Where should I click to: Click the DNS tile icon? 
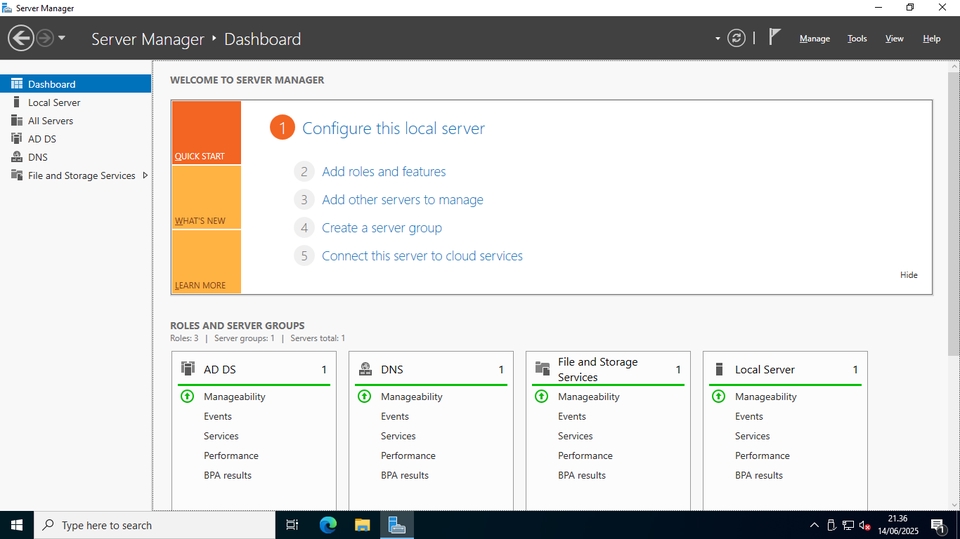(x=365, y=369)
